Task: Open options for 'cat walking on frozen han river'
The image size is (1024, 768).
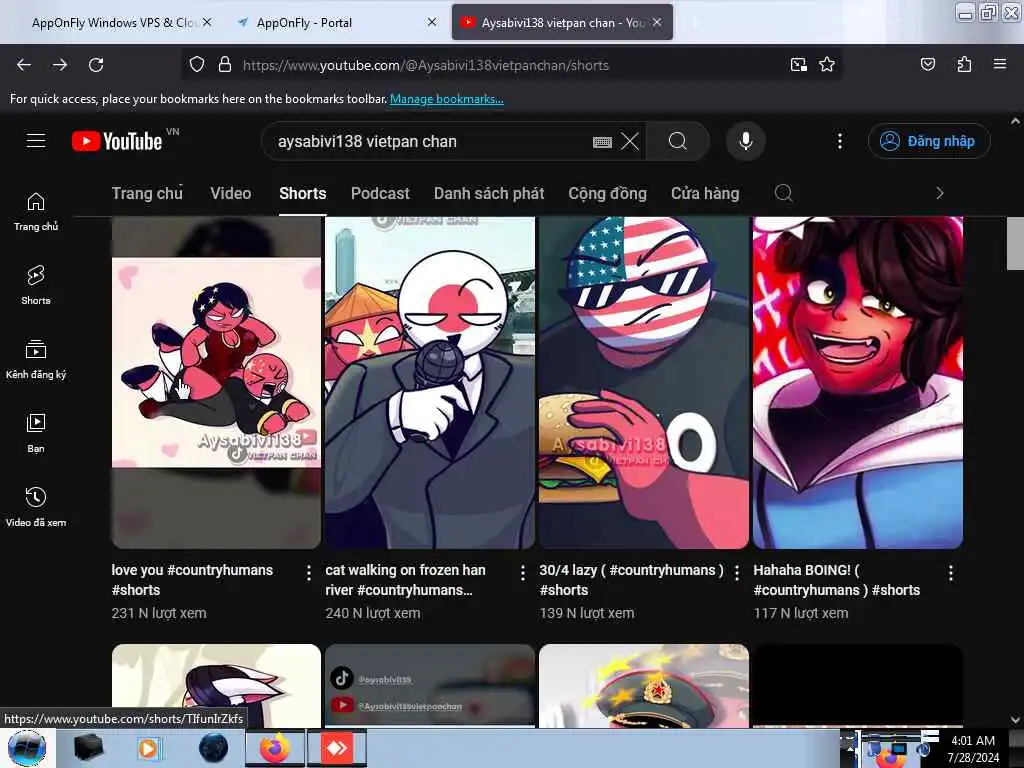Action: [x=522, y=573]
